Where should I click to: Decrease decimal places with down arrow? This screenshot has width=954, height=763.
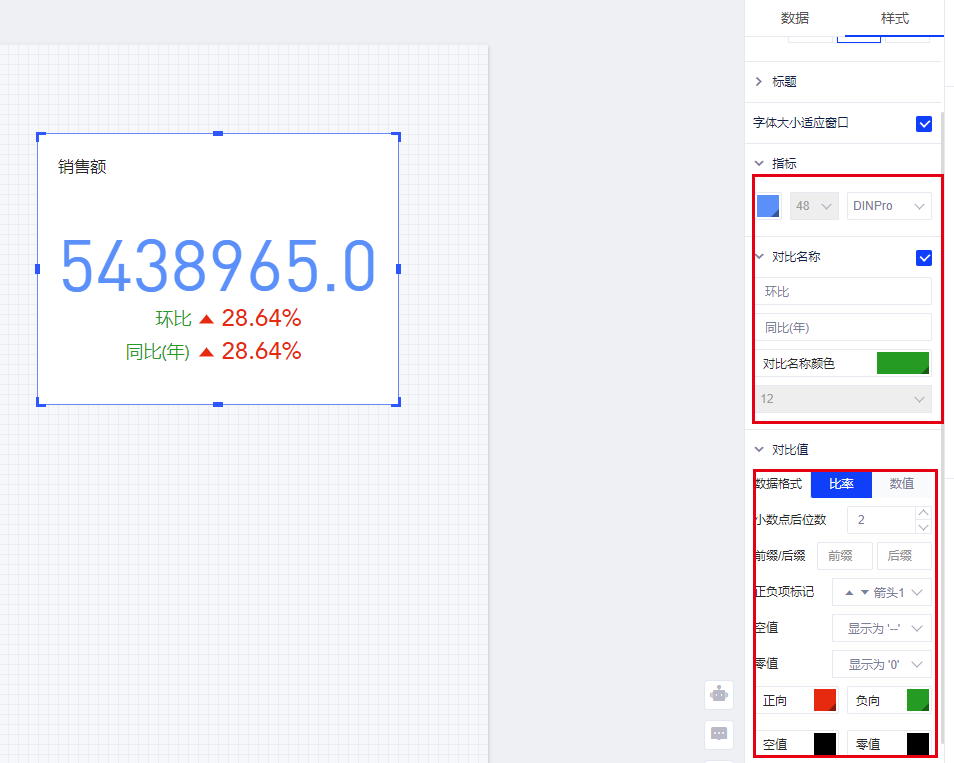click(923, 527)
